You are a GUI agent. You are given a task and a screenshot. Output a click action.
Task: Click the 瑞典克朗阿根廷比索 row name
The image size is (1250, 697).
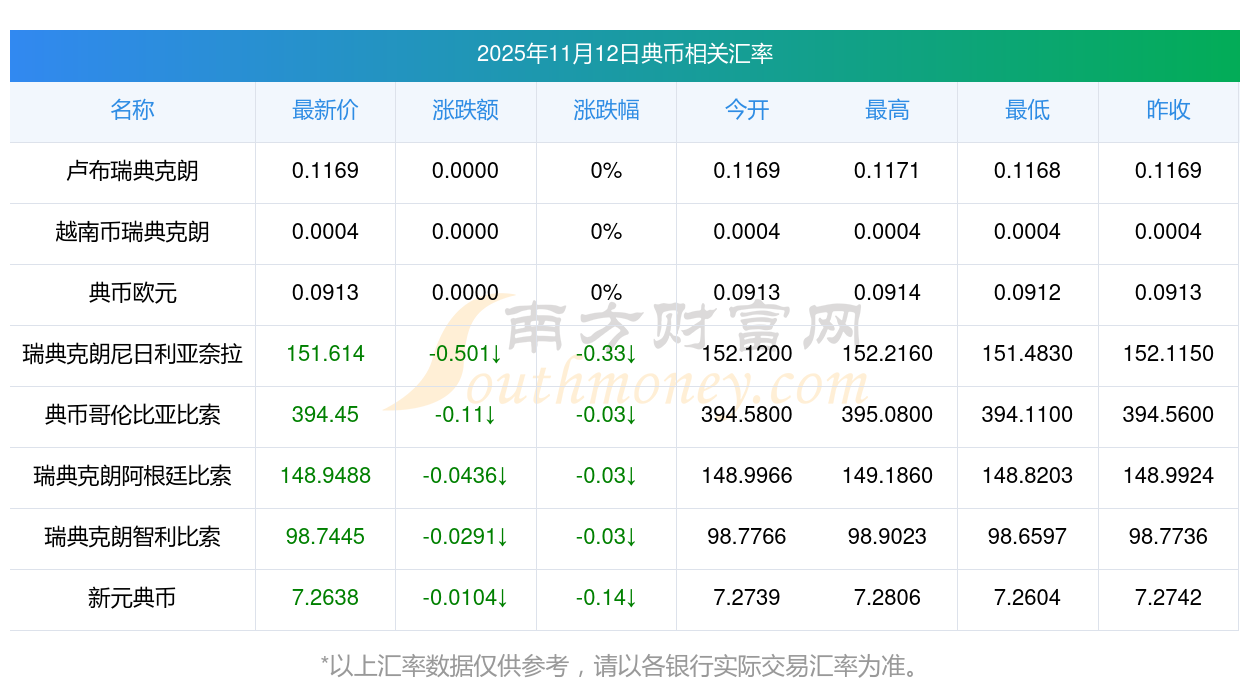click(132, 476)
